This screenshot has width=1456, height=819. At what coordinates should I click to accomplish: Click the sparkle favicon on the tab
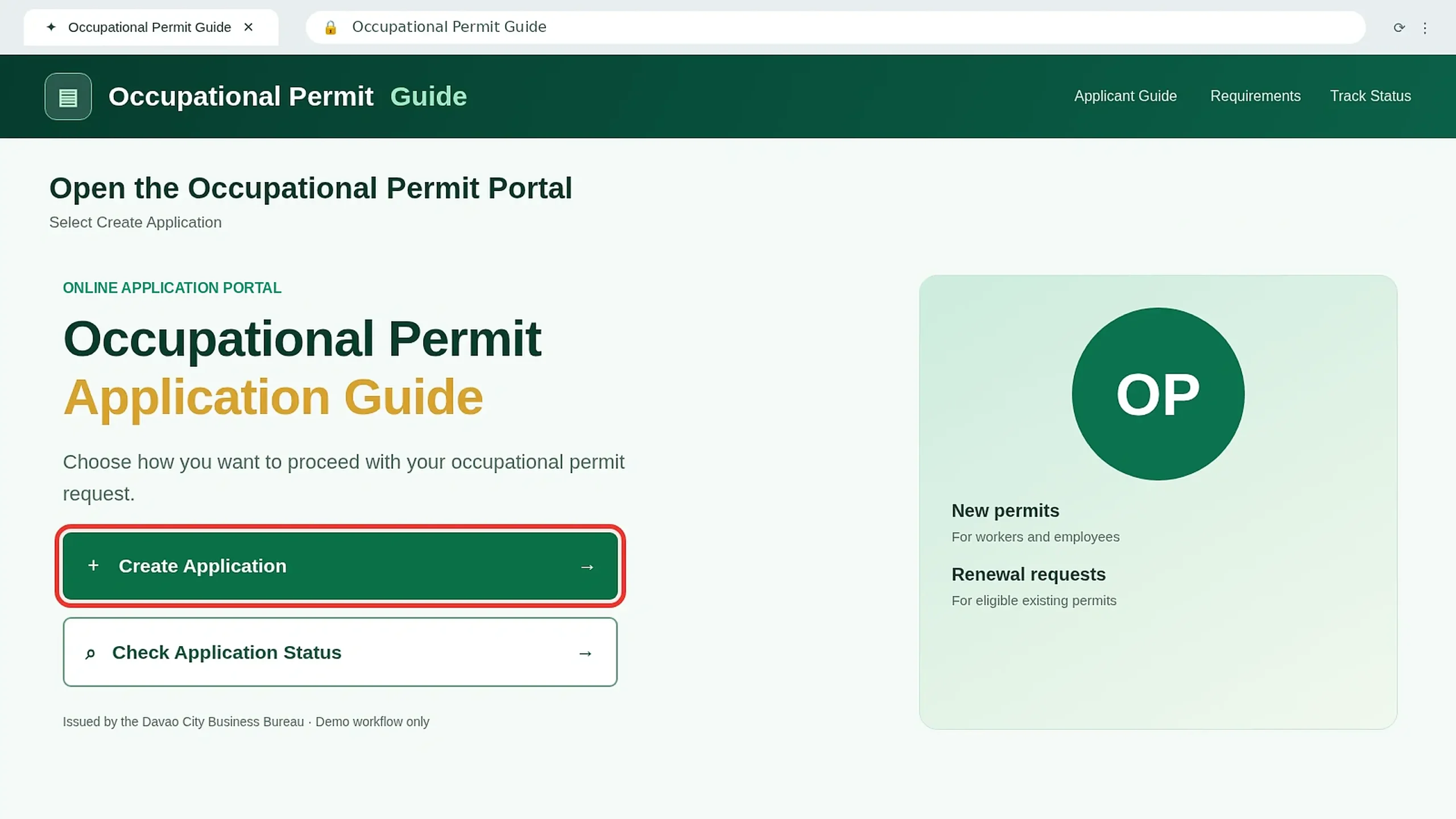tap(51, 27)
